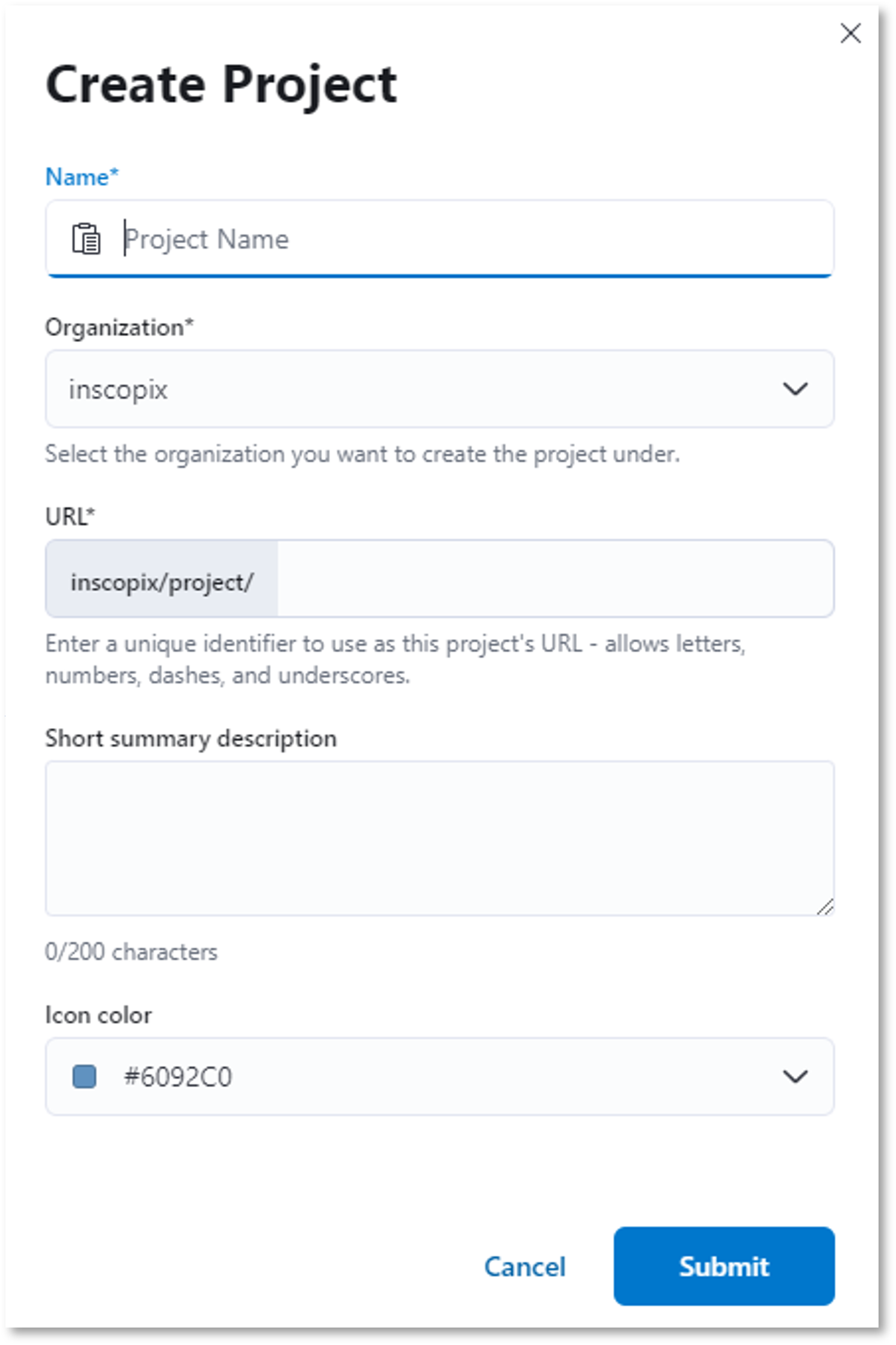Viewport: 896px width, 1345px height.
Task: Click the URL* label
Action: (x=70, y=517)
